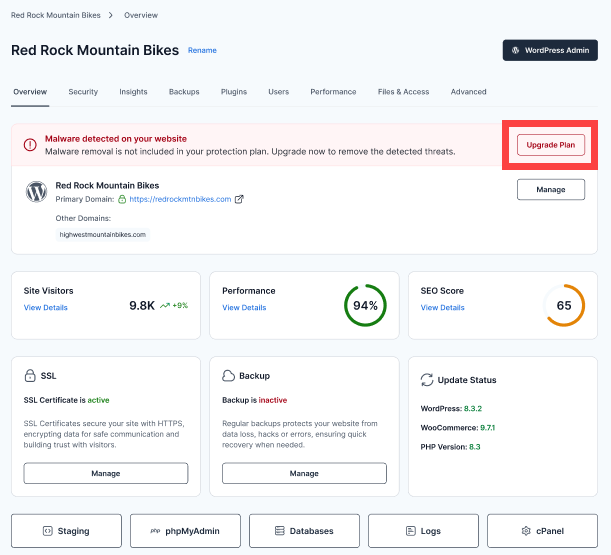
Task: Open Staging
Action: coord(66,531)
